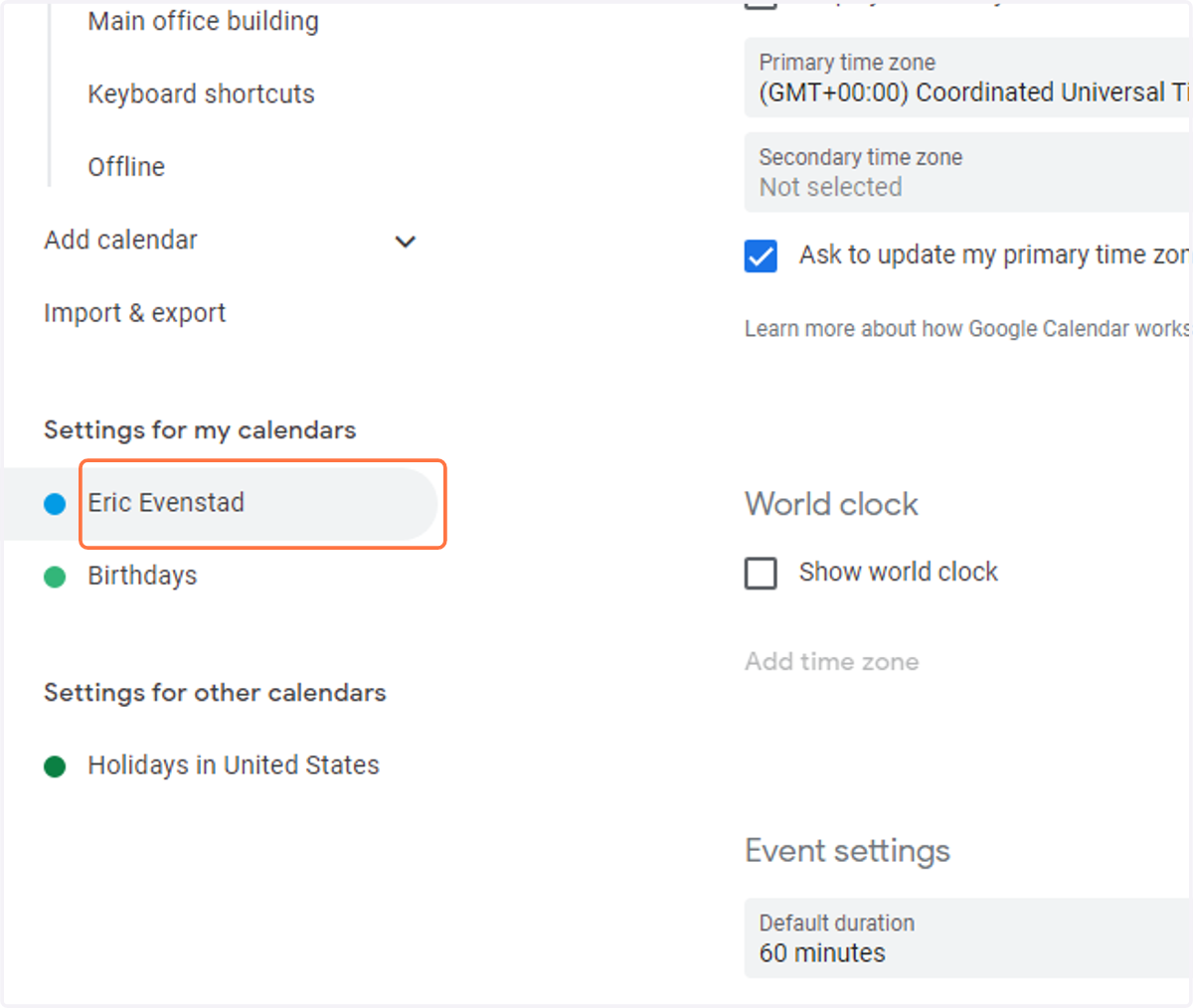Open the Primary time zone dropdown
Screen dimensions: 1193x1008
pos(966,78)
